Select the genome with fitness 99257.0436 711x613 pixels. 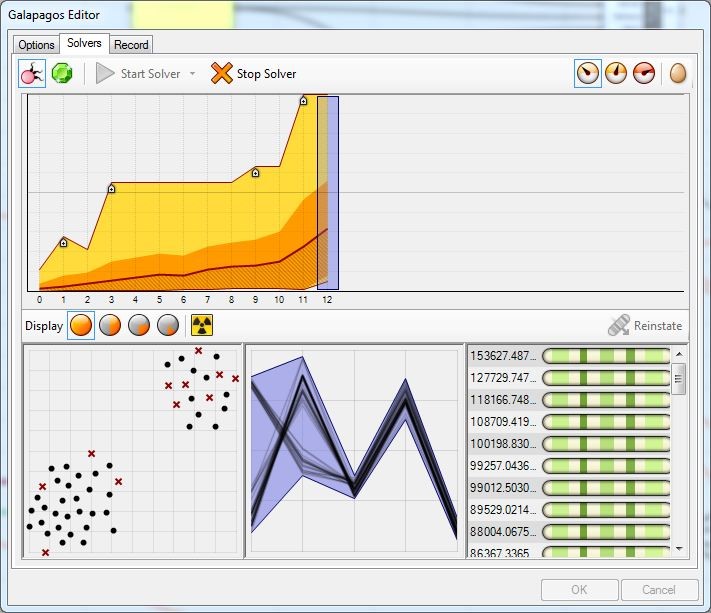tap(569, 466)
